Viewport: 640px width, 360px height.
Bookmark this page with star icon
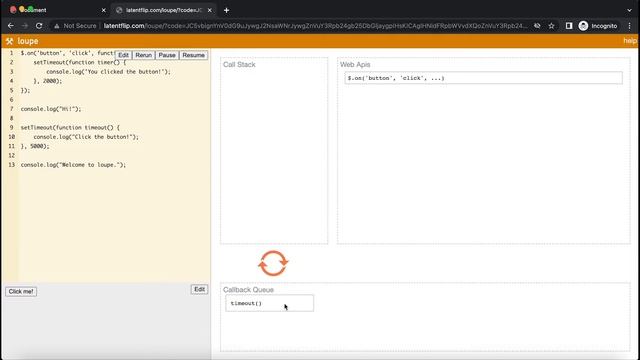click(551, 26)
